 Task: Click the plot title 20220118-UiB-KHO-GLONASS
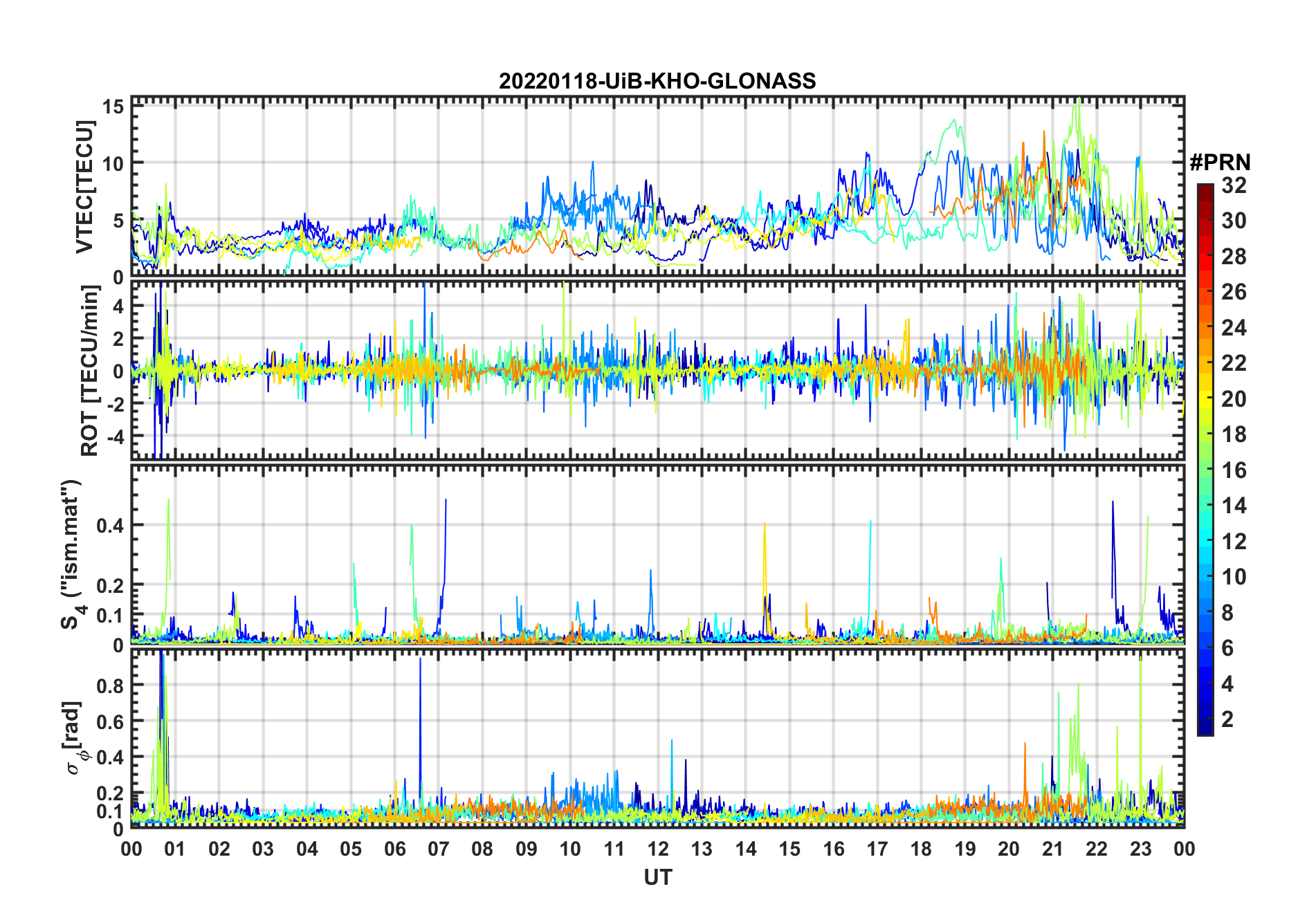[x=657, y=82]
